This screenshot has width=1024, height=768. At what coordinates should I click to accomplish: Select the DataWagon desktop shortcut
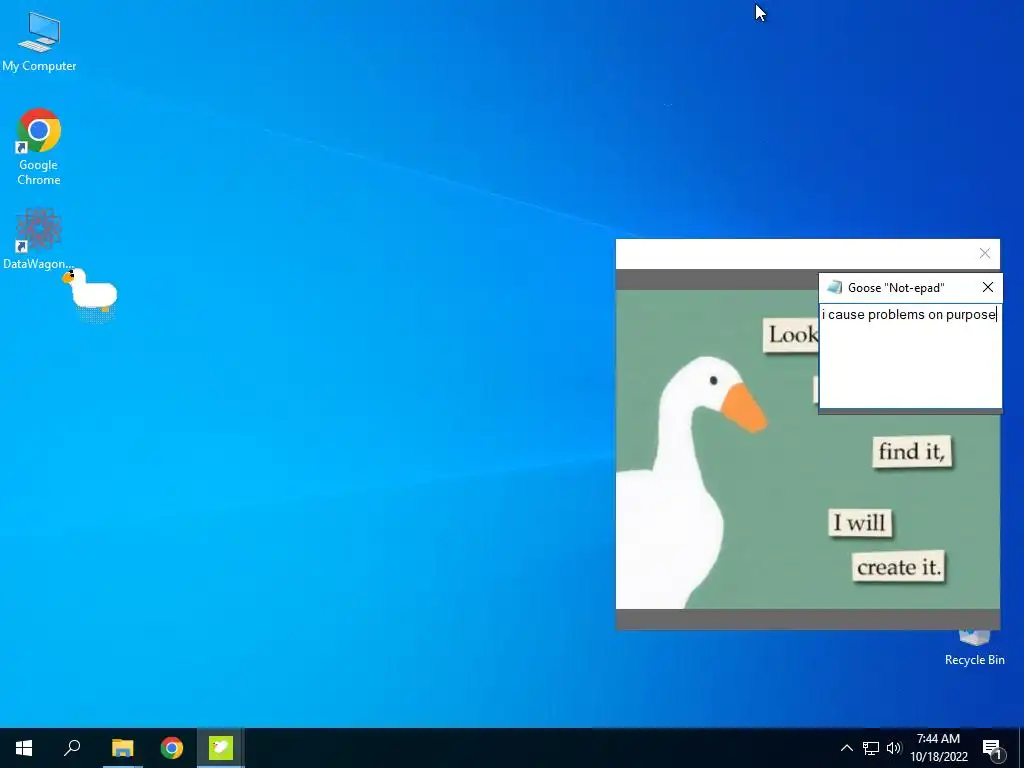[x=39, y=238]
